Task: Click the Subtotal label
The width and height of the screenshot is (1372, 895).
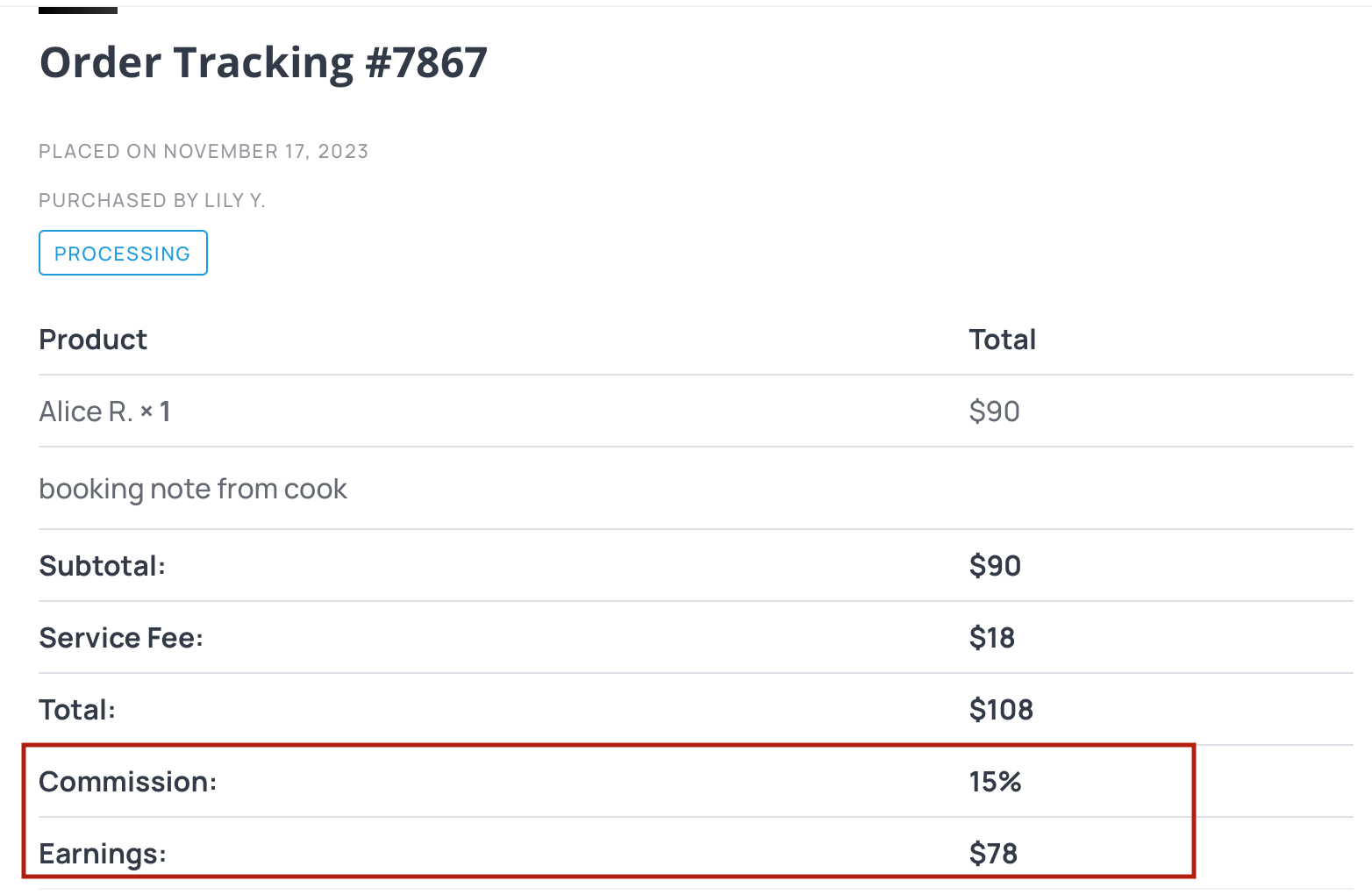Action: pyautogui.click(x=103, y=566)
